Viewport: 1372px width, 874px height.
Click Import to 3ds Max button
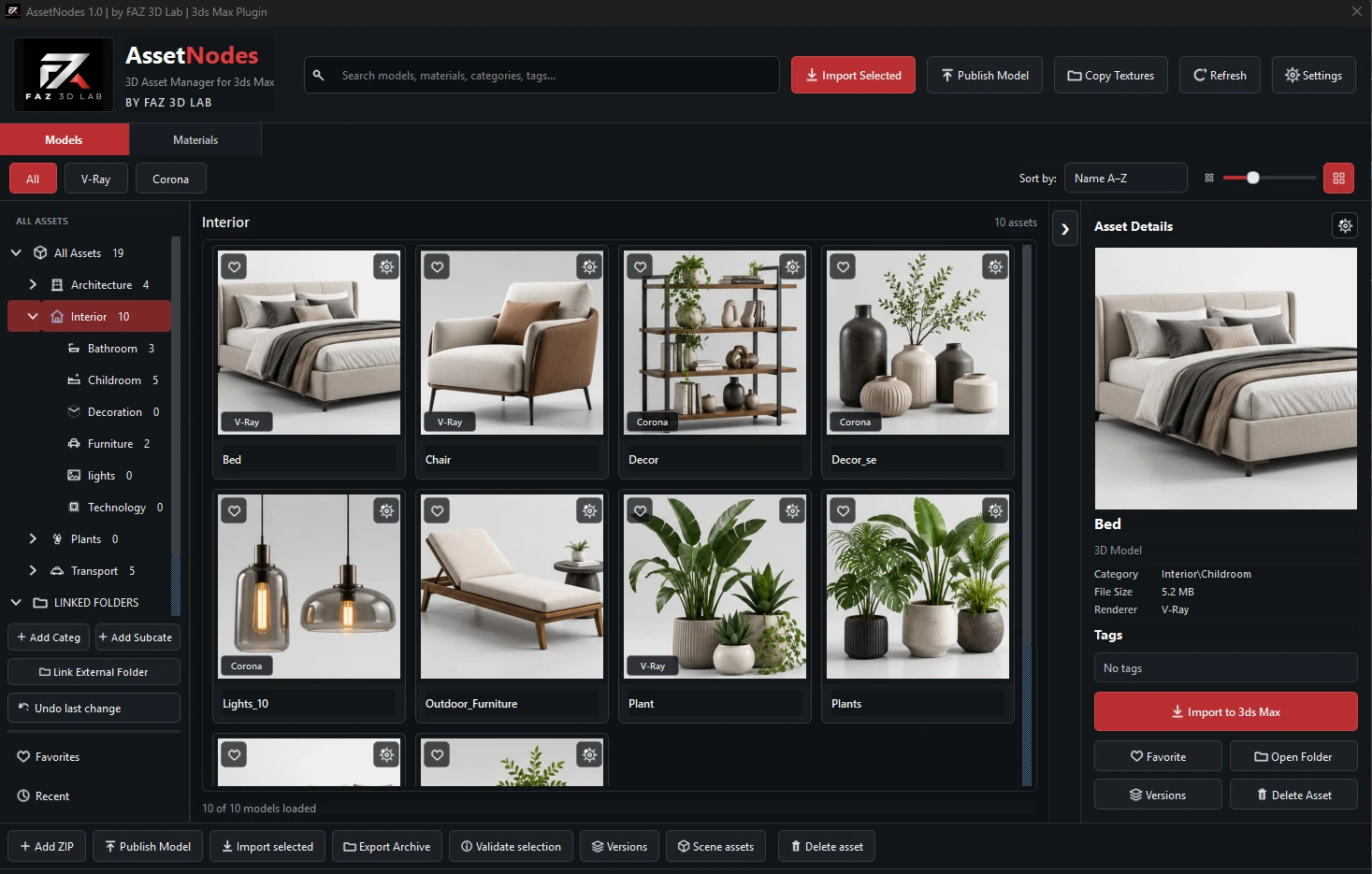click(1225, 711)
